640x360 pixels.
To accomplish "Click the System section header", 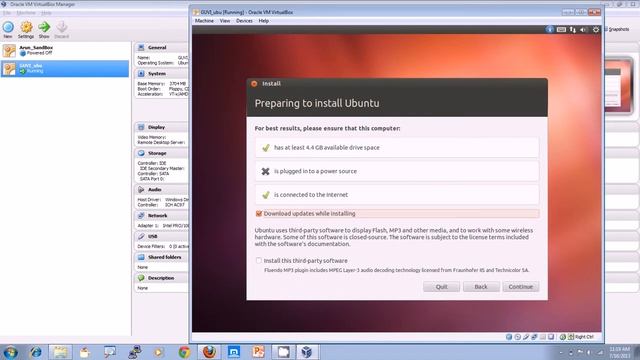I will click(x=161, y=73).
